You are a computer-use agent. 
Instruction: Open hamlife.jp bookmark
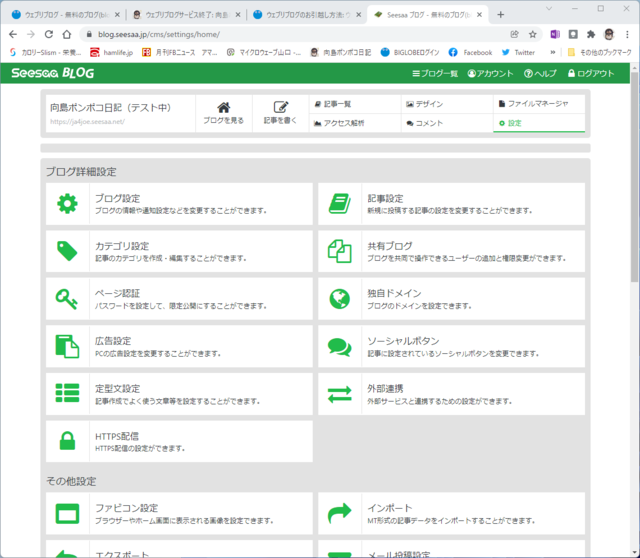111,52
